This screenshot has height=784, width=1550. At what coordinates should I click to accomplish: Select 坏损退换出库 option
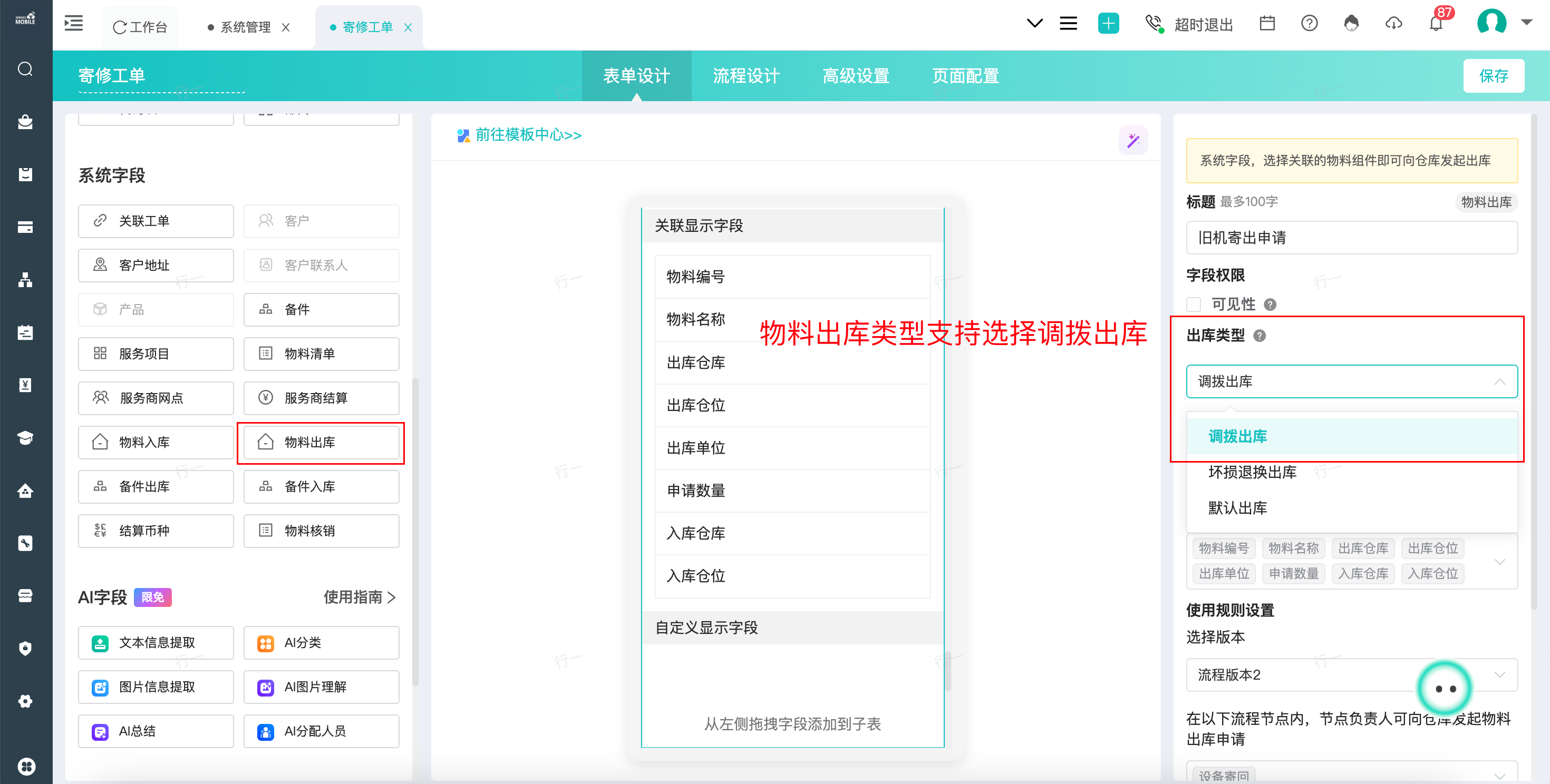click(1351, 472)
